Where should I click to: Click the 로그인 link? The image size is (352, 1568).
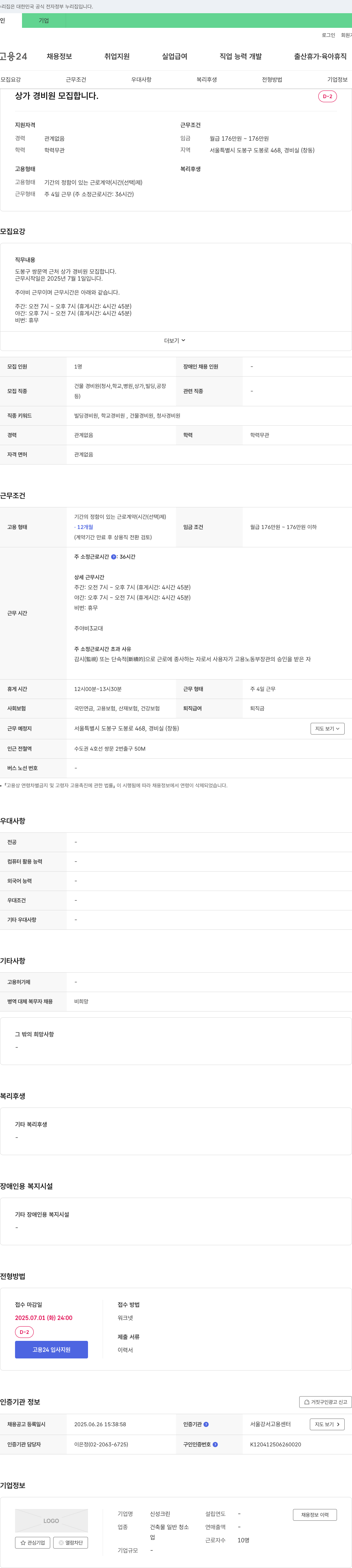[328, 35]
